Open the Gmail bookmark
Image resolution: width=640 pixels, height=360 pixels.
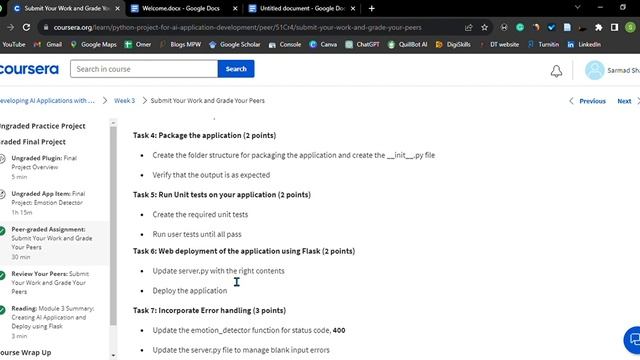(48, 44)
